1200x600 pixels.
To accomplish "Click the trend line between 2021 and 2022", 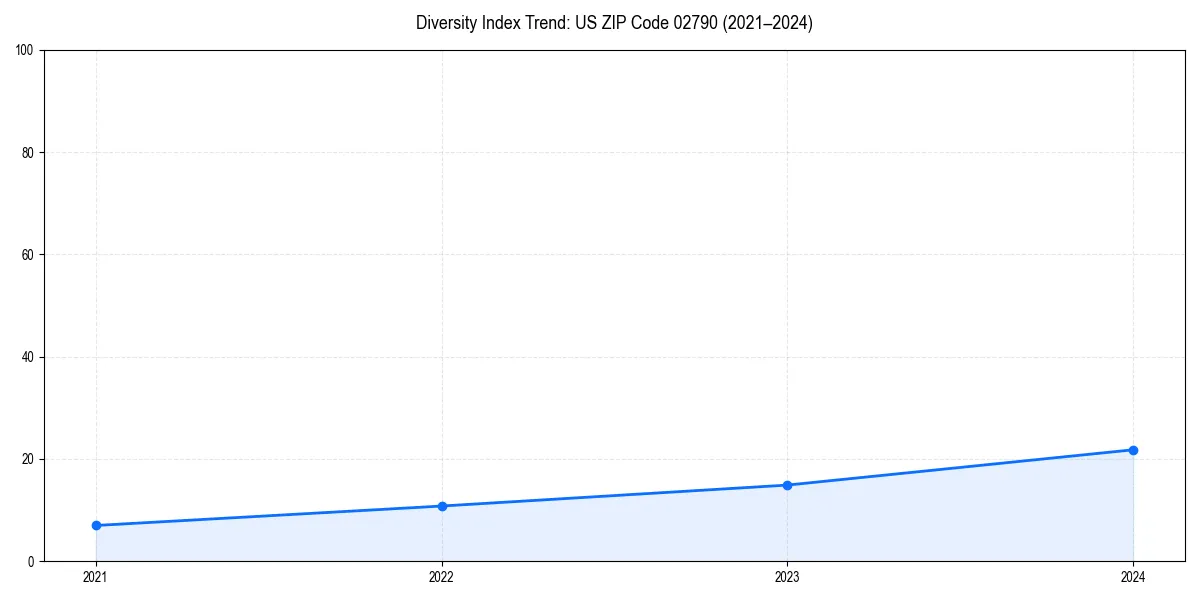I will click(x=267, y=515).
